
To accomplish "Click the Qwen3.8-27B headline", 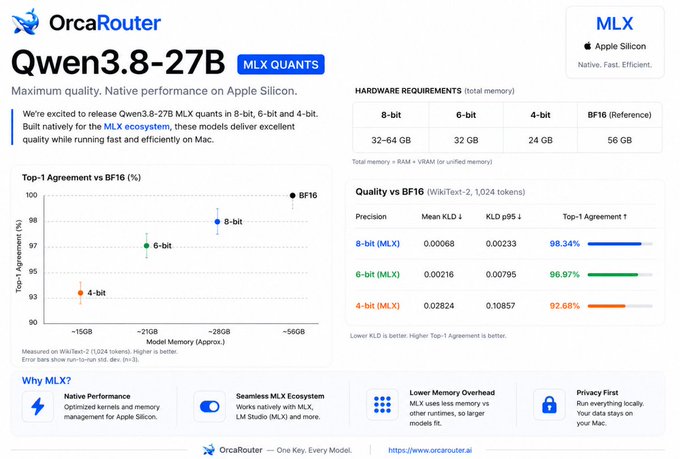I will pyautogui.click(x=118, y=62).
